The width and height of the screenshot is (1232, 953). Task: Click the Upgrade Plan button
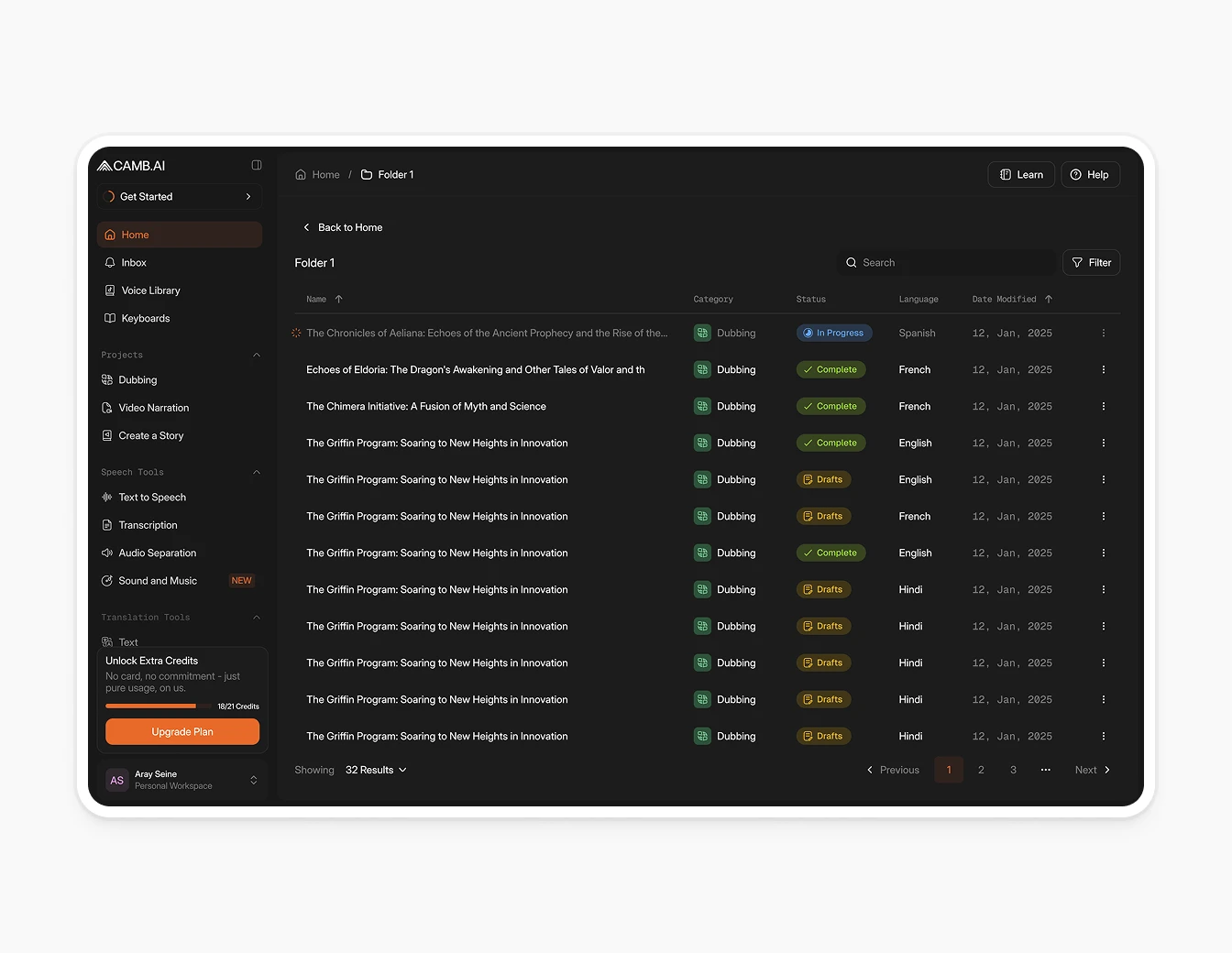point(181,731)
